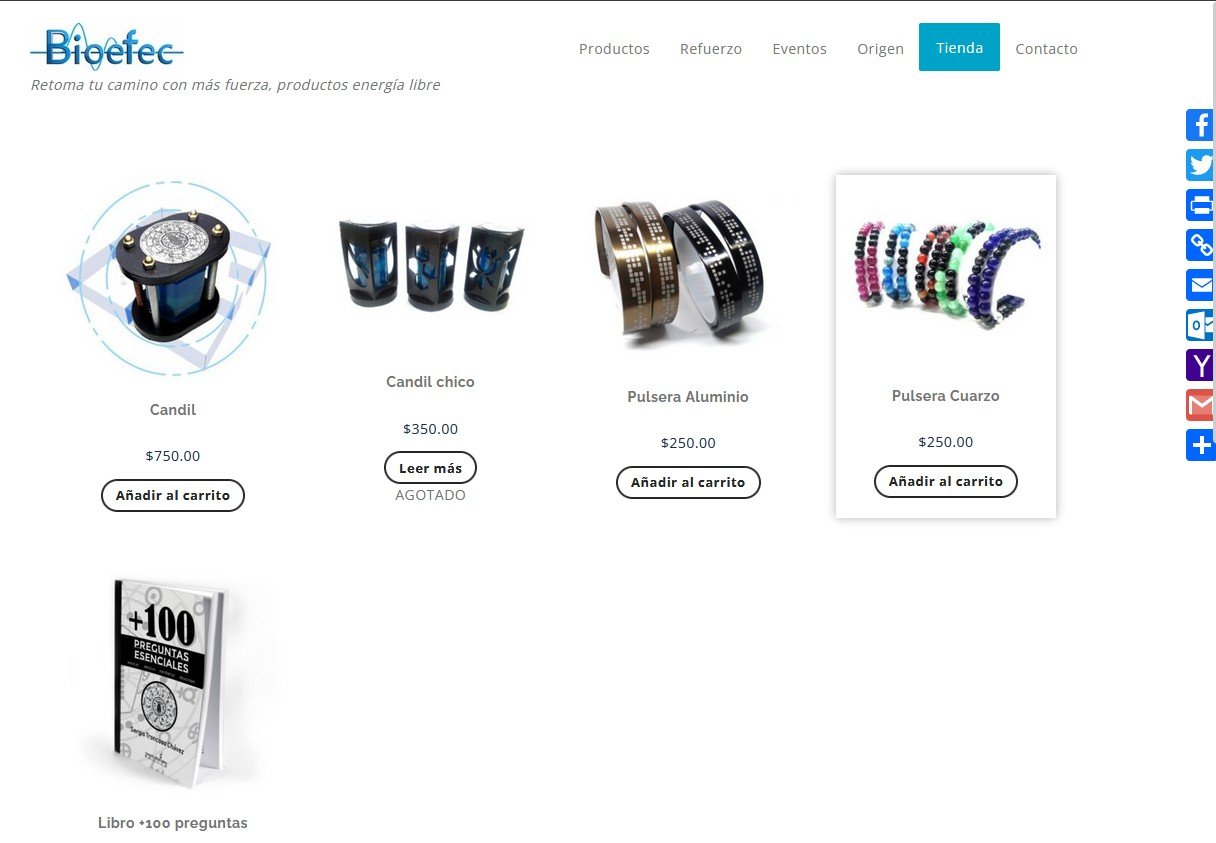
Task: Open the Eventos menu item
Action: tap(799, 48)
